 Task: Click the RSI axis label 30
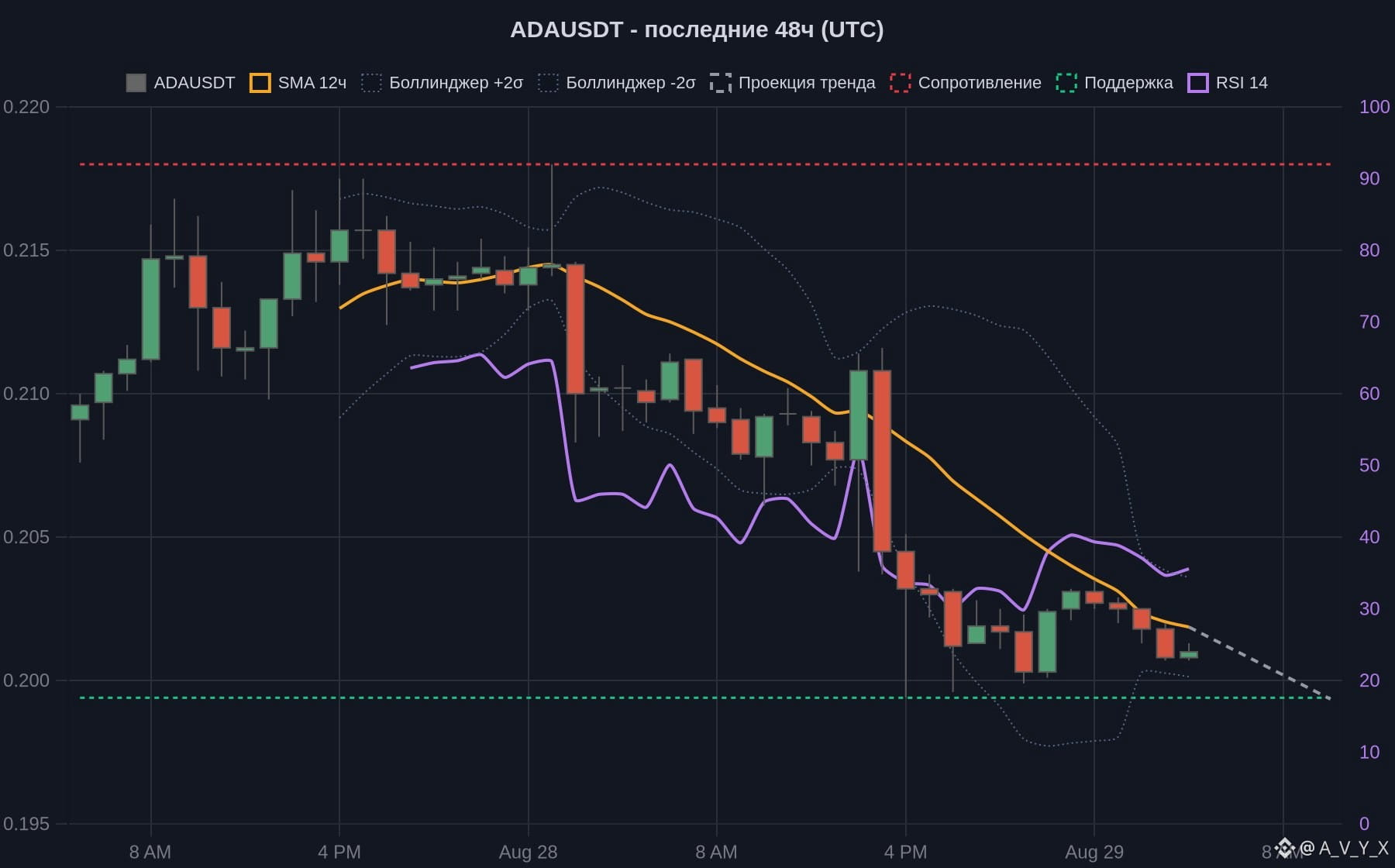(1369, 609)
